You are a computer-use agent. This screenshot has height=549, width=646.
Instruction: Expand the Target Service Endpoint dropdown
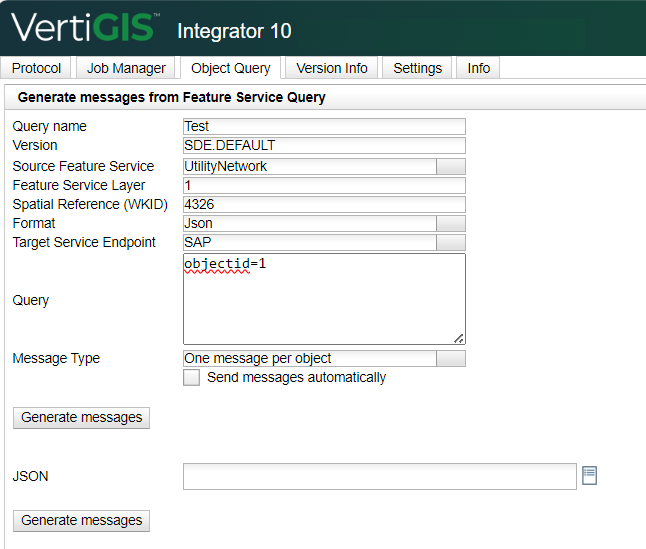pyautogui.click(x=451, y=242)
